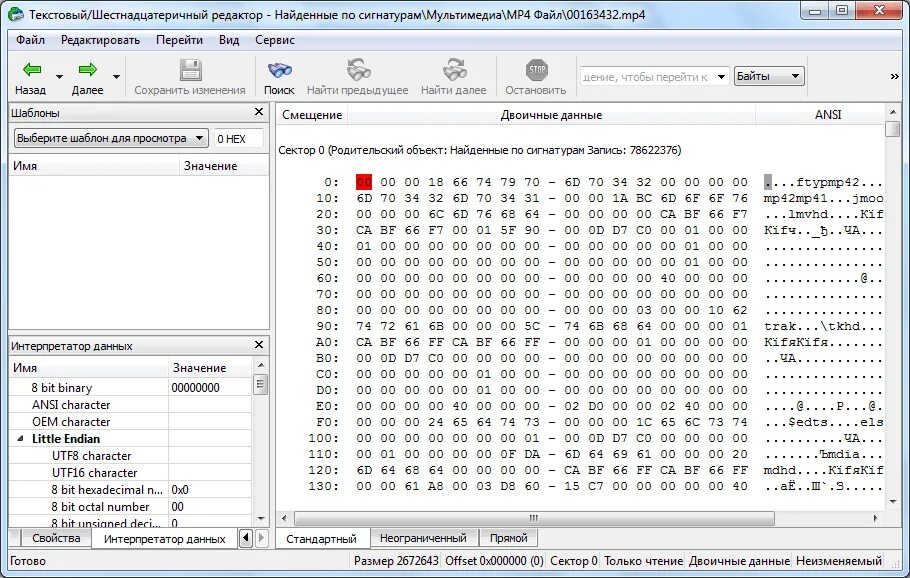Open the Перейти menu
Viewport: 910px width, 578px height.
pyautogui.click(x=179, y=40)
